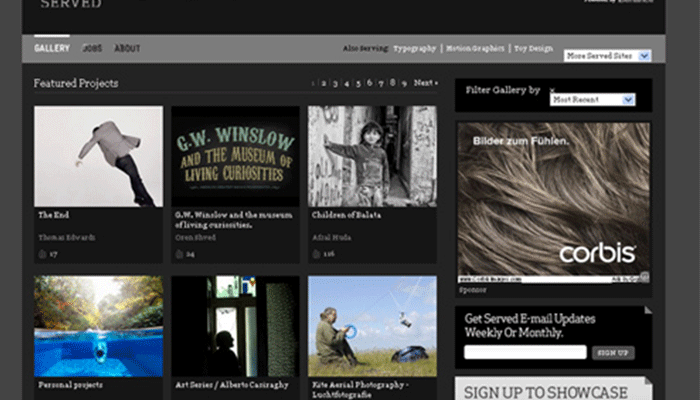Open the Most Recent filter dropdown
The height and width of the screenshot is (400, 700).
coord(592,100)
